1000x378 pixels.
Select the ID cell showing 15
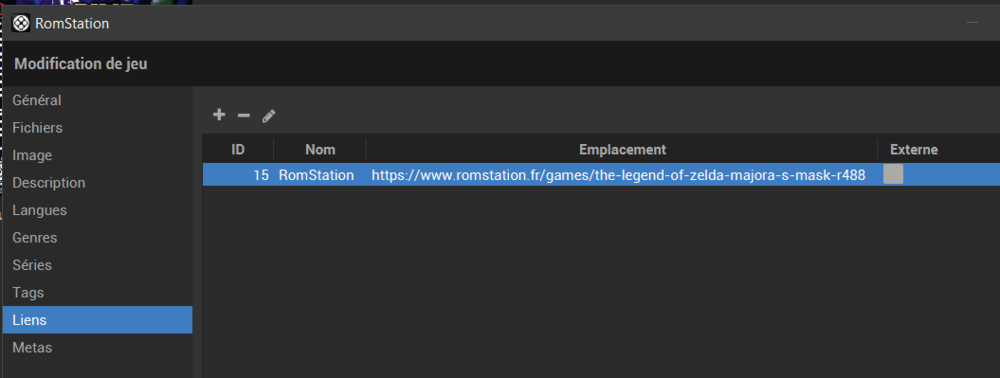pos(238,175)
